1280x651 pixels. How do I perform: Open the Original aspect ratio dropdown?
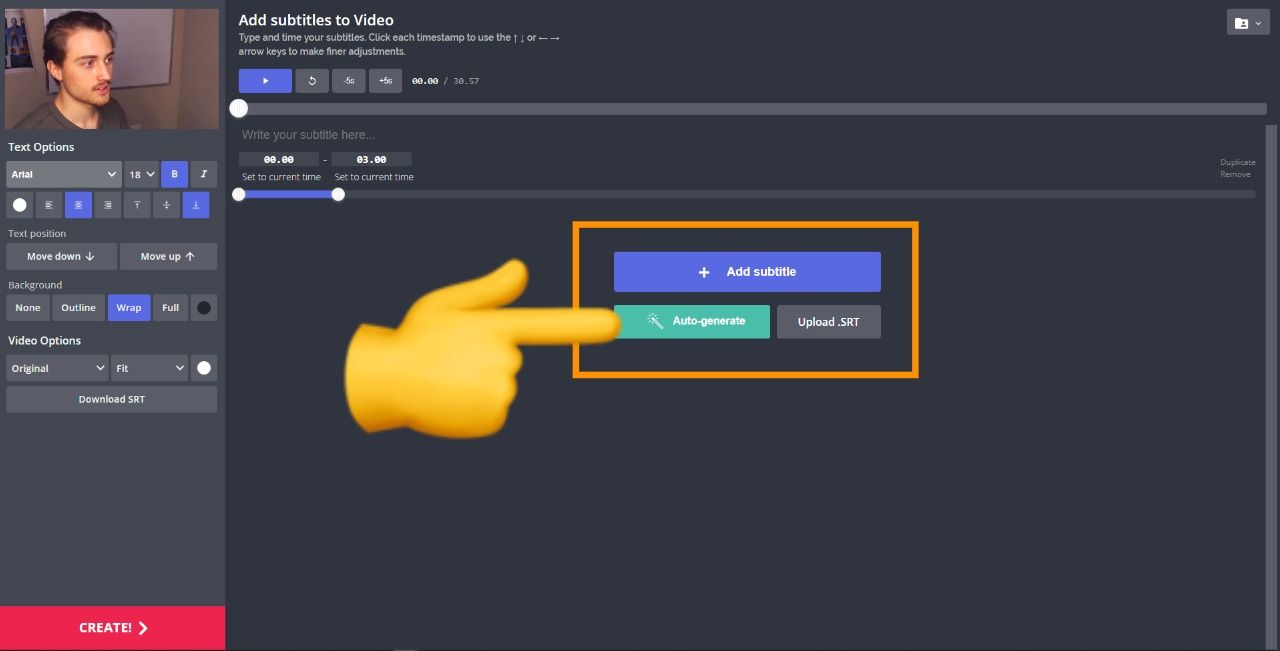(x=57, y=368)
